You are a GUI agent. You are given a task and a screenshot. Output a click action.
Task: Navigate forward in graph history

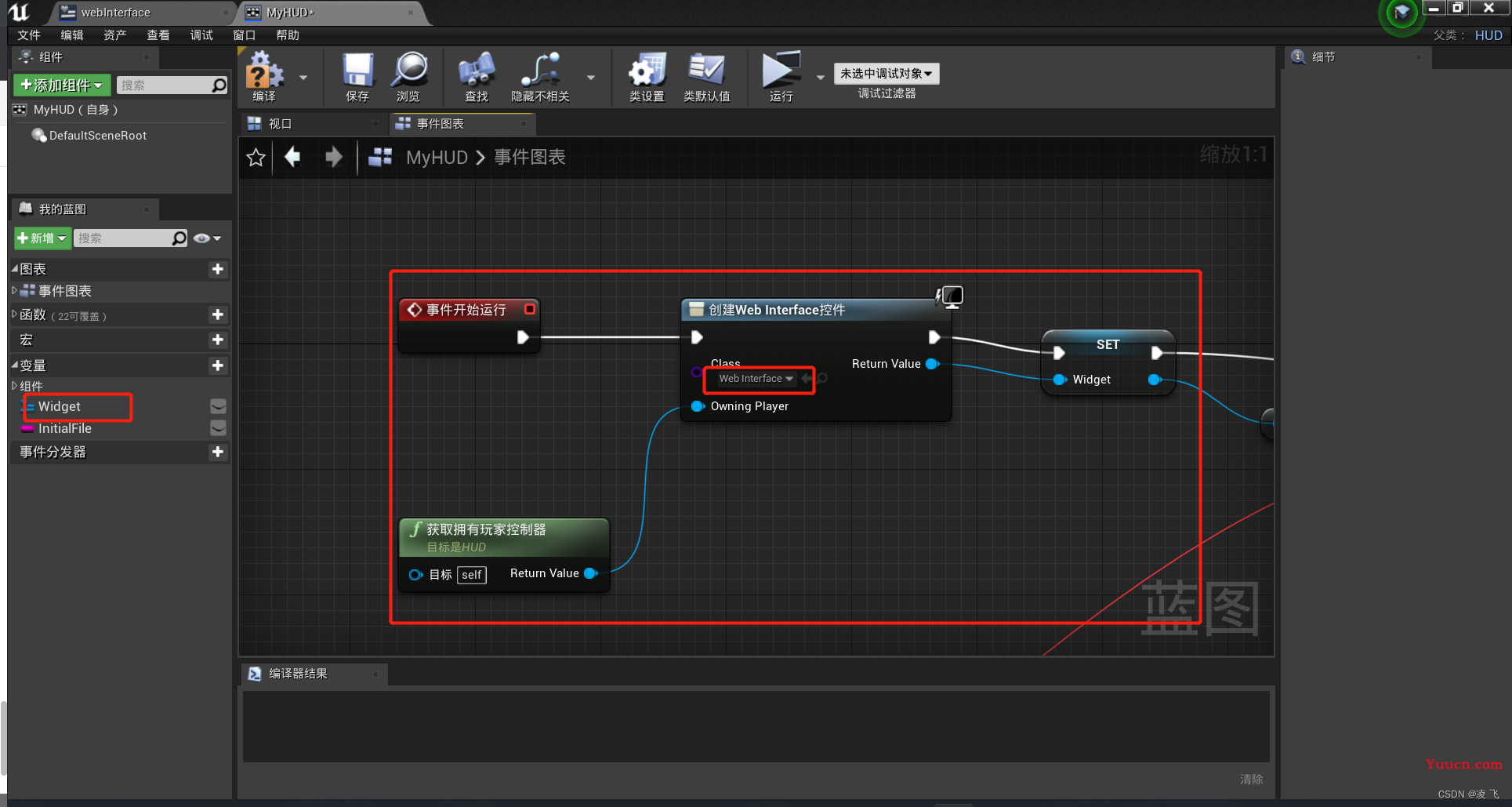coord(334,157)
